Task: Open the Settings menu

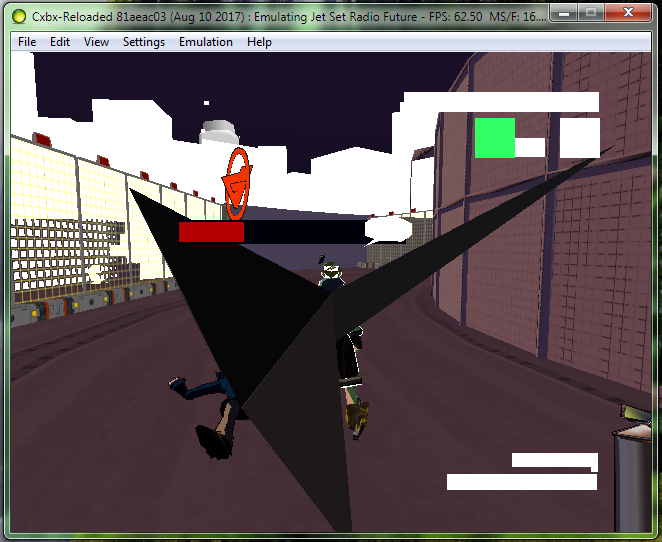Action: pyautogui.click(x=144, y=42)
